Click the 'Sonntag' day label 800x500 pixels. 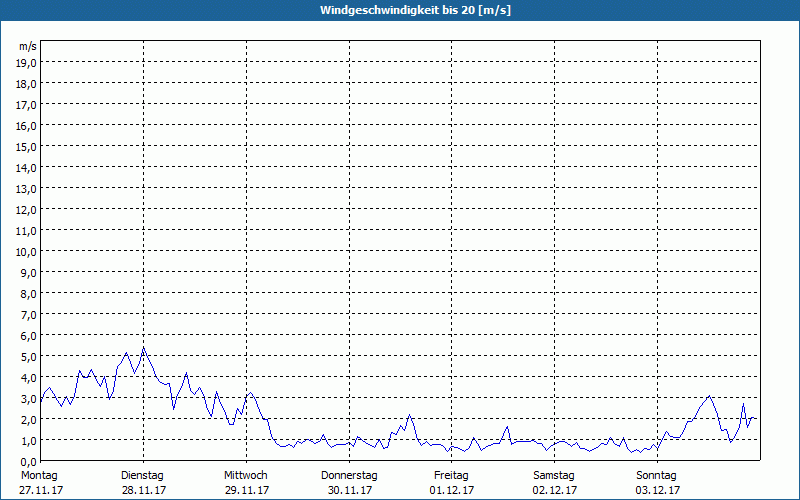657,476
